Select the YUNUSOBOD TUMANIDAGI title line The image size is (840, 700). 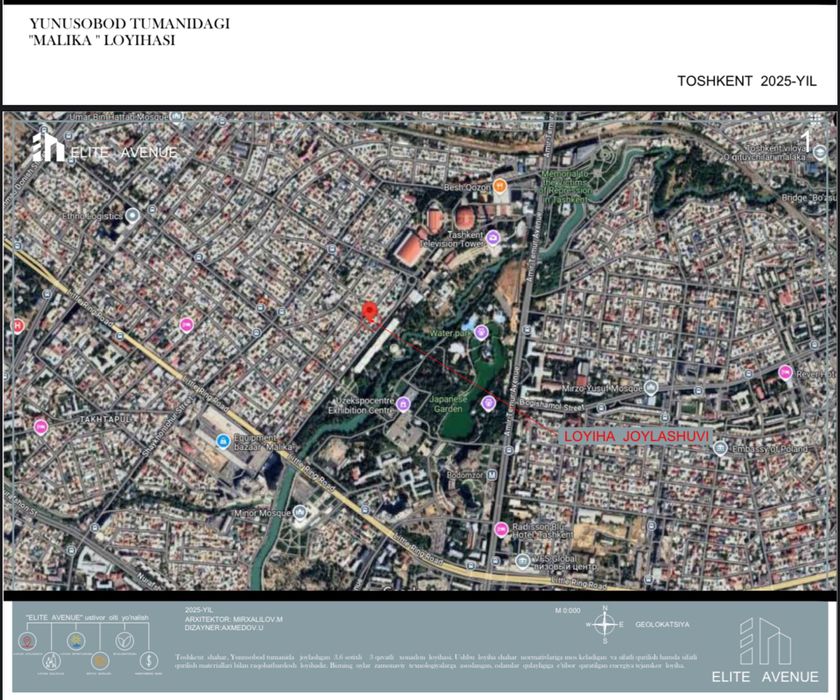tap(129, 24)
